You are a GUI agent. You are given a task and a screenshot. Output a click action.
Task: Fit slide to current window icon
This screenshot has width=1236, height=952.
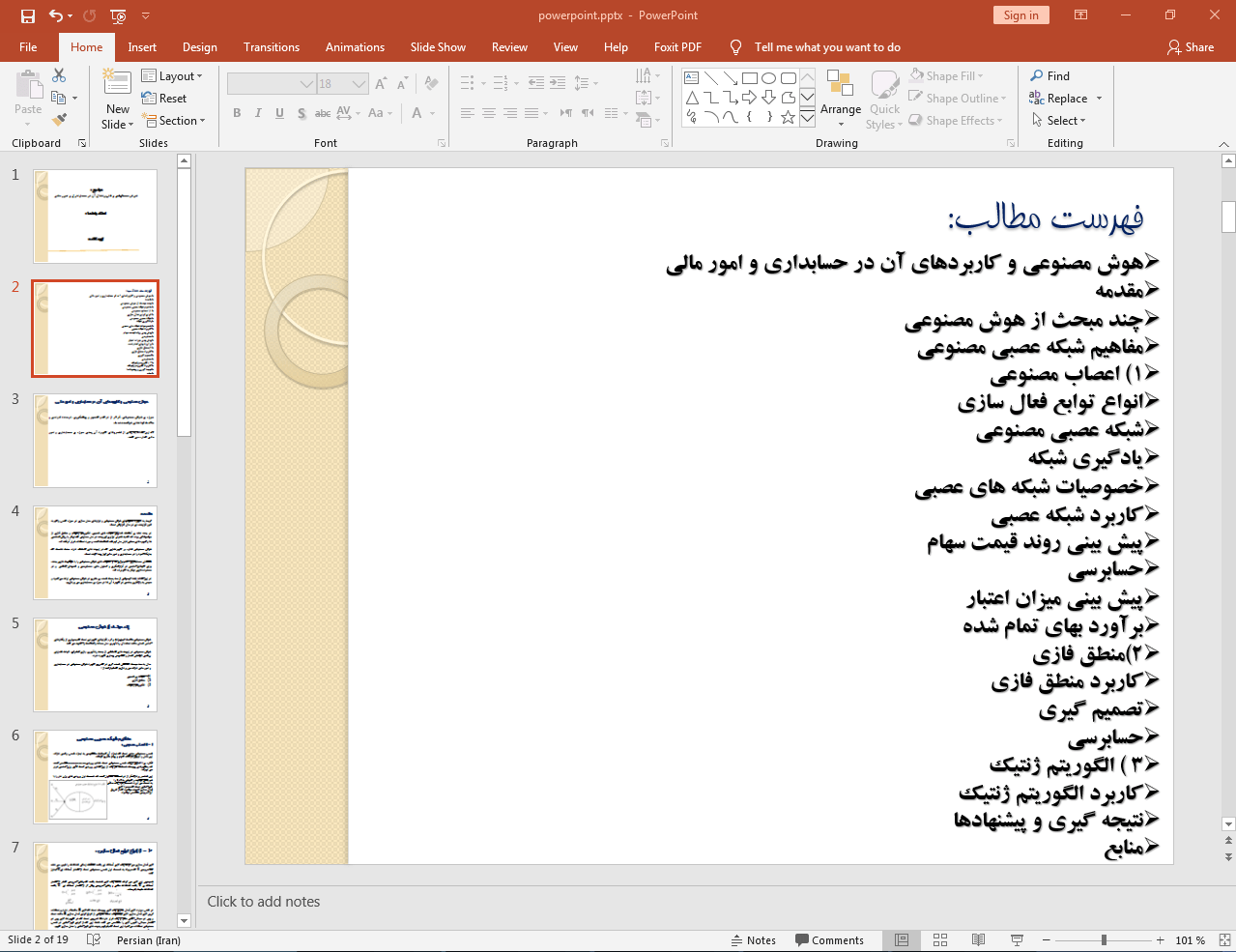(1223, 940)
